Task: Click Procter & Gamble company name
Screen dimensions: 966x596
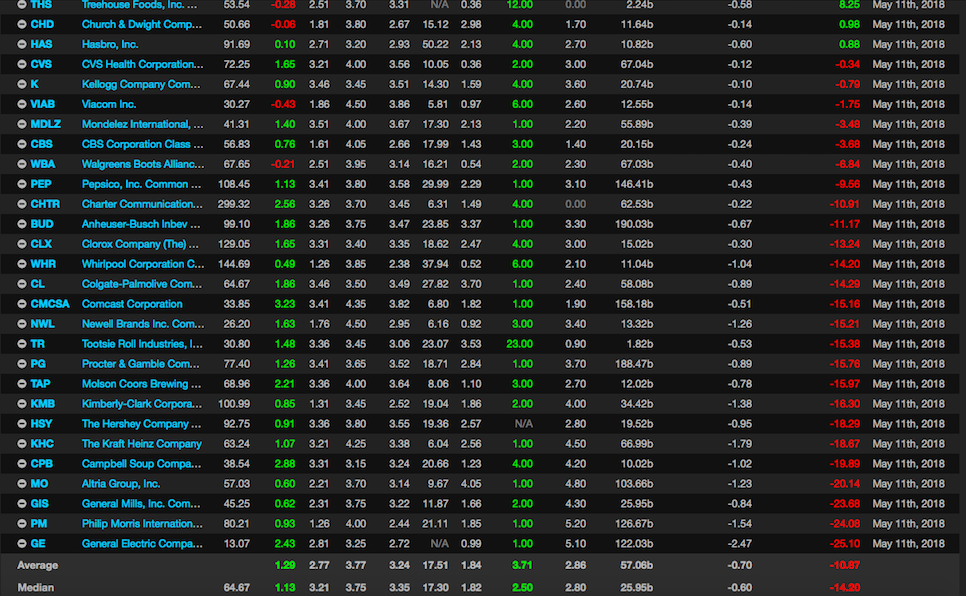Action: pos(140,364)
